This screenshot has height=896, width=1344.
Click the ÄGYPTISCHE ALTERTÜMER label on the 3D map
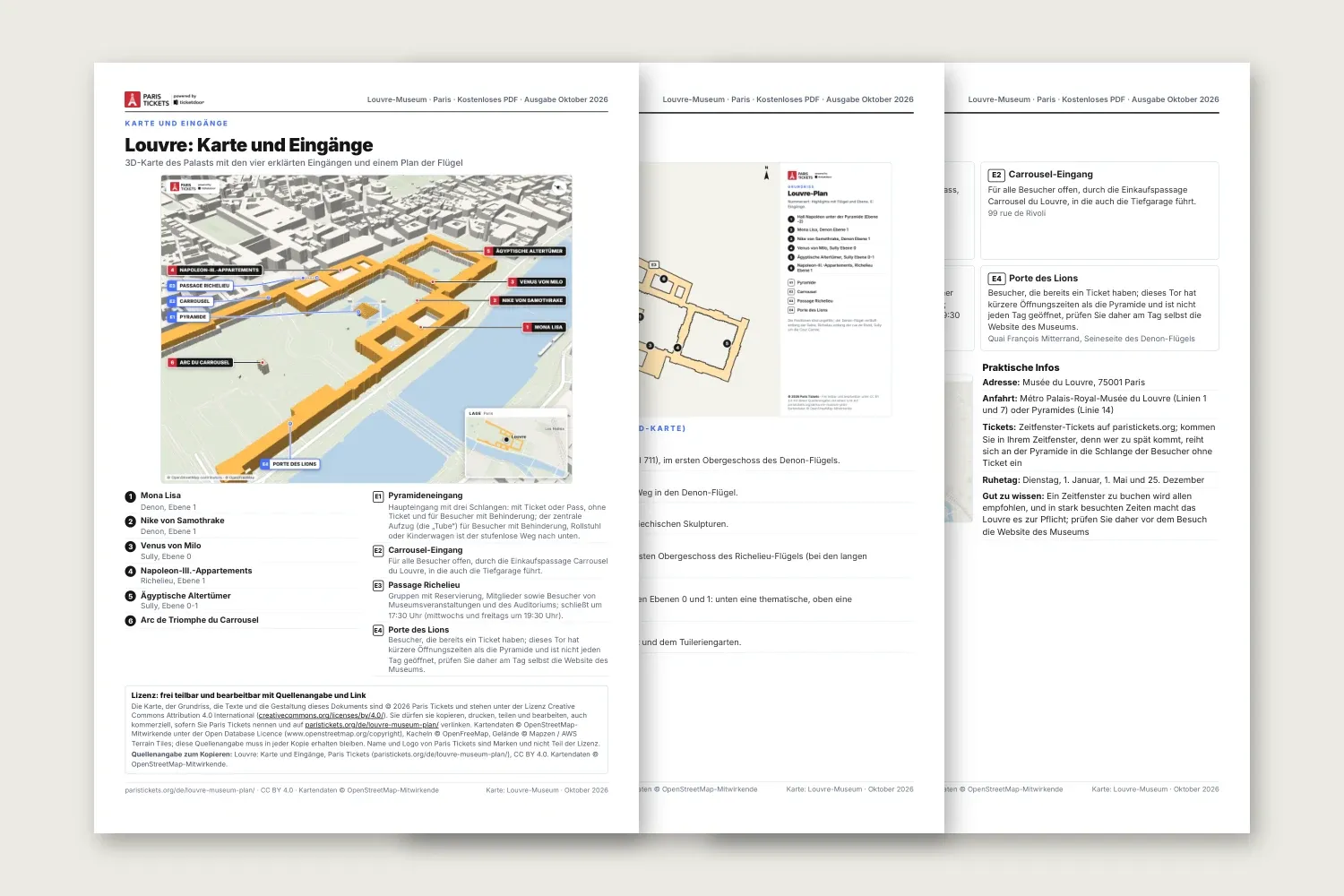pyautogui.click(x=525, y=251)
